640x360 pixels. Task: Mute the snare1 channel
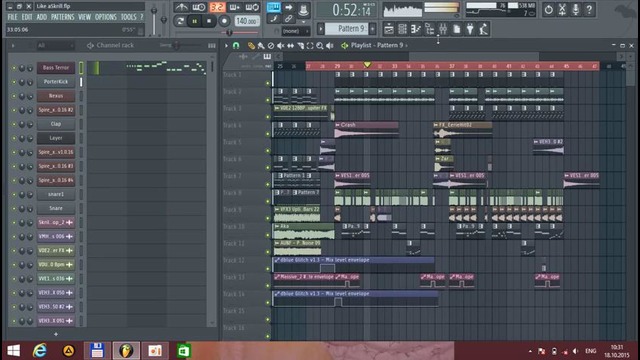tap(13, 195)
